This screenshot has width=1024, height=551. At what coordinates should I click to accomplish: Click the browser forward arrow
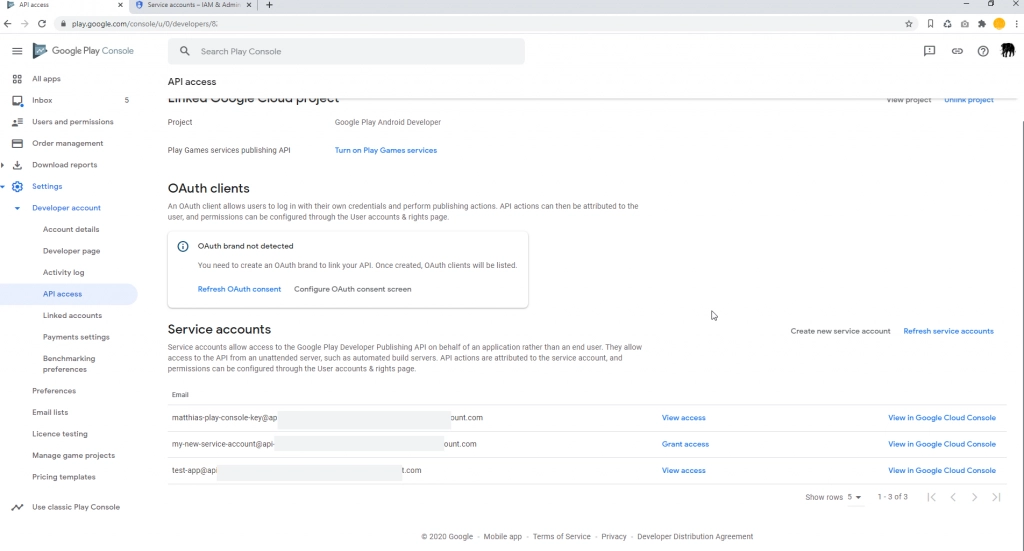[25, 24]
